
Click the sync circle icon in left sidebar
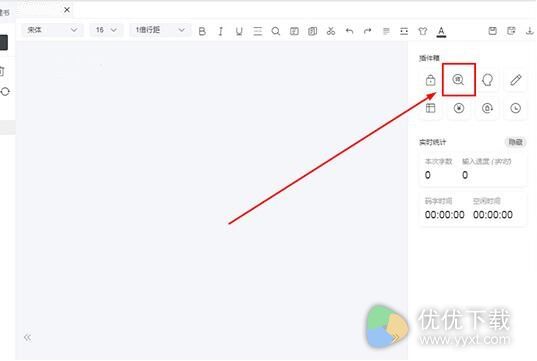(x=5, y=92)
